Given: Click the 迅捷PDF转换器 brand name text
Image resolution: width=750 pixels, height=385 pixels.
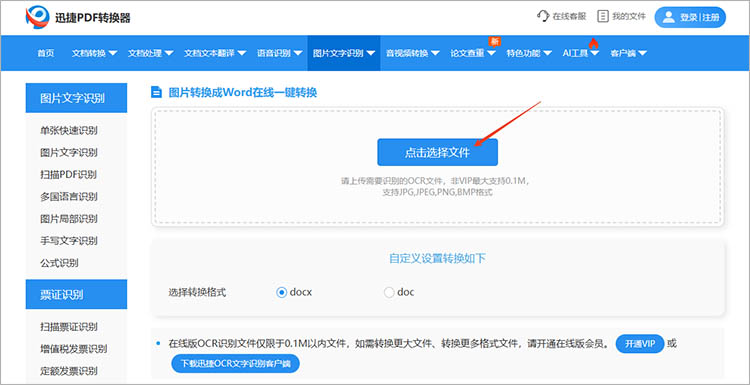Looking at the screenshot, I should click(93, 18).
